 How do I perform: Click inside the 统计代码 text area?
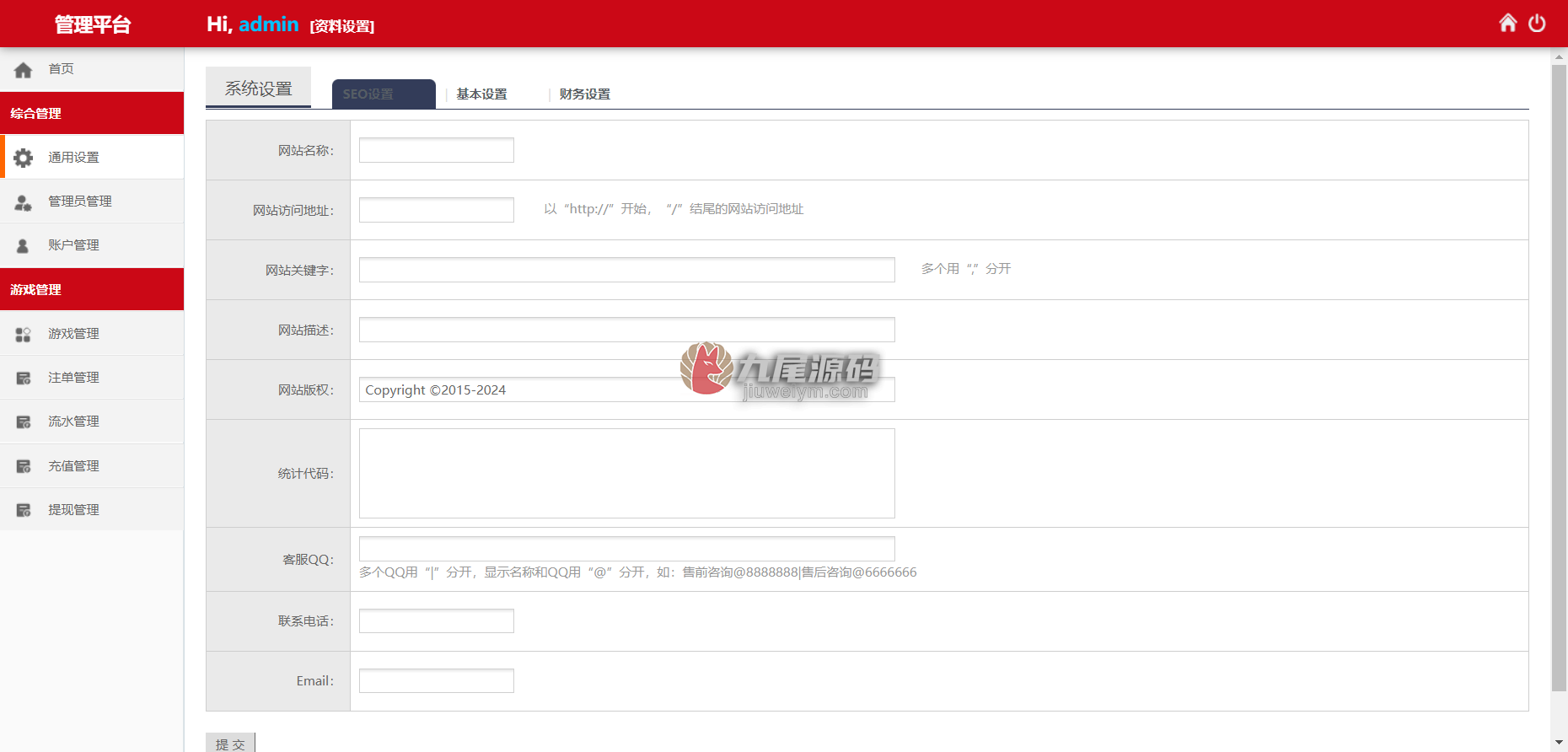tap(627, 473)
